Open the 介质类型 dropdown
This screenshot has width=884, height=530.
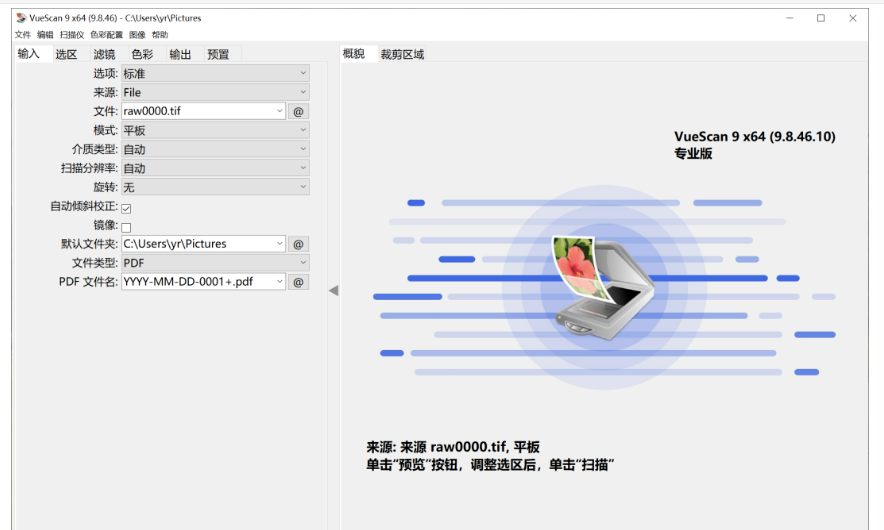click(215, 149)
